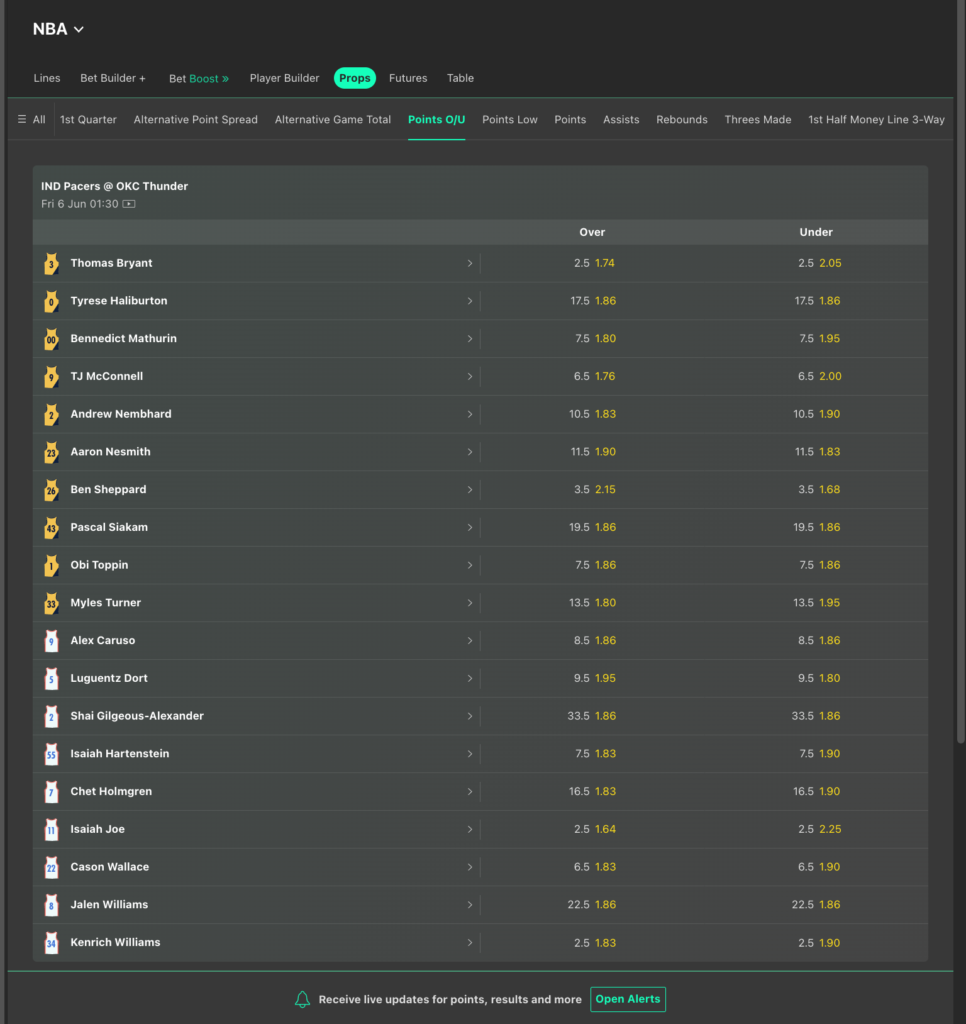Expand Chet Holmgren row chevron

470,792
